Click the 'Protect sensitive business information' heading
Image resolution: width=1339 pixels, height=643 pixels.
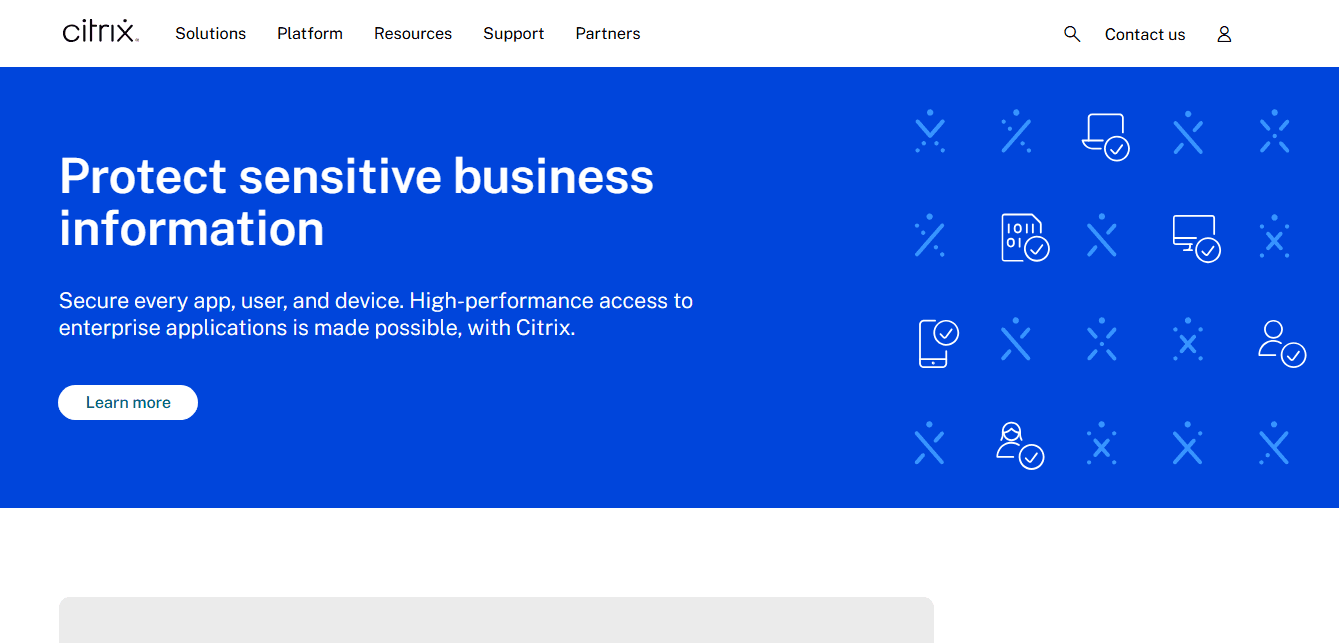(356, 202)
